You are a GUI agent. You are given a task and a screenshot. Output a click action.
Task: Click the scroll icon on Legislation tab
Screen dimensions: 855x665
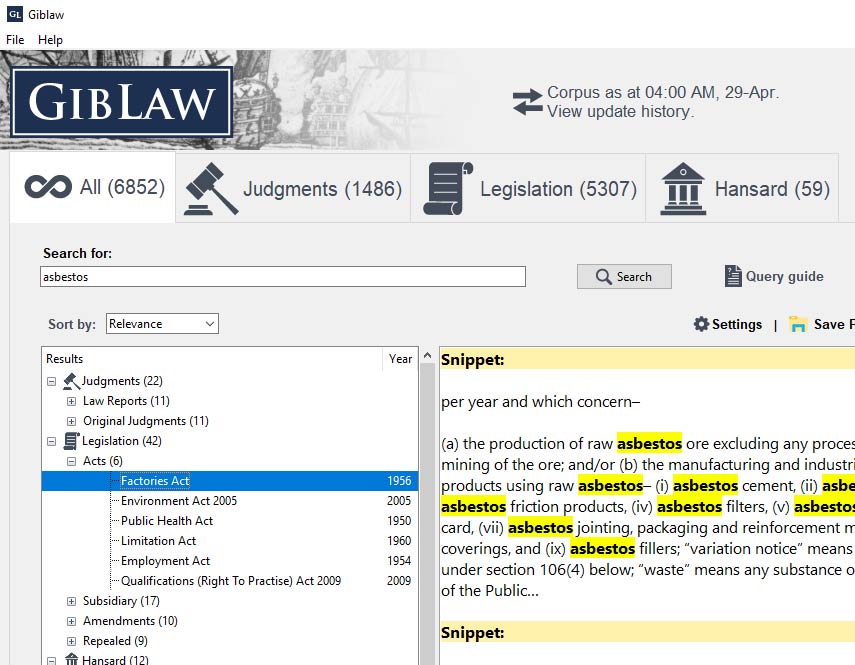click(448, 189)
